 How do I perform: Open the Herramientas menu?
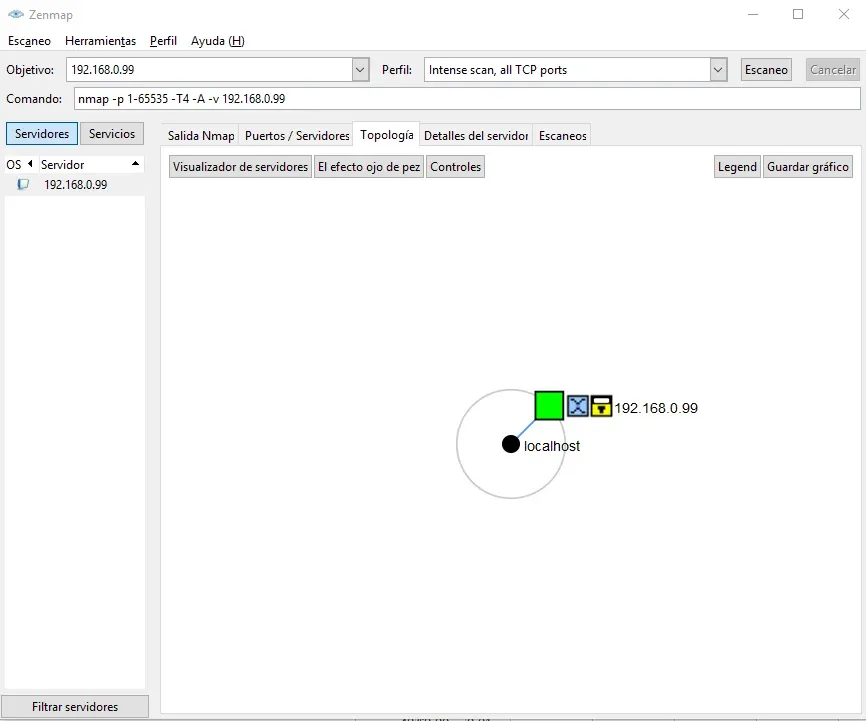[101, 41]
